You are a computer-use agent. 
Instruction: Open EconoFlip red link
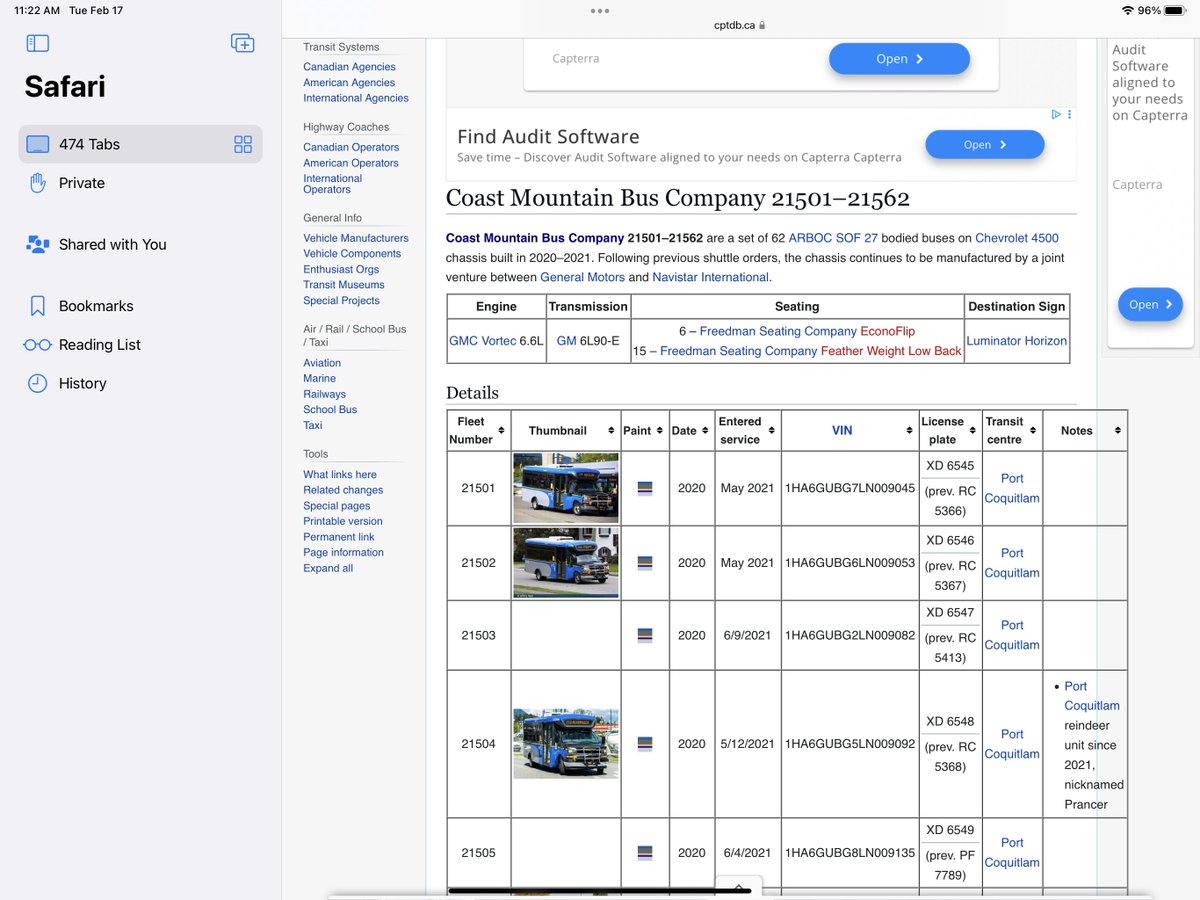887,331
